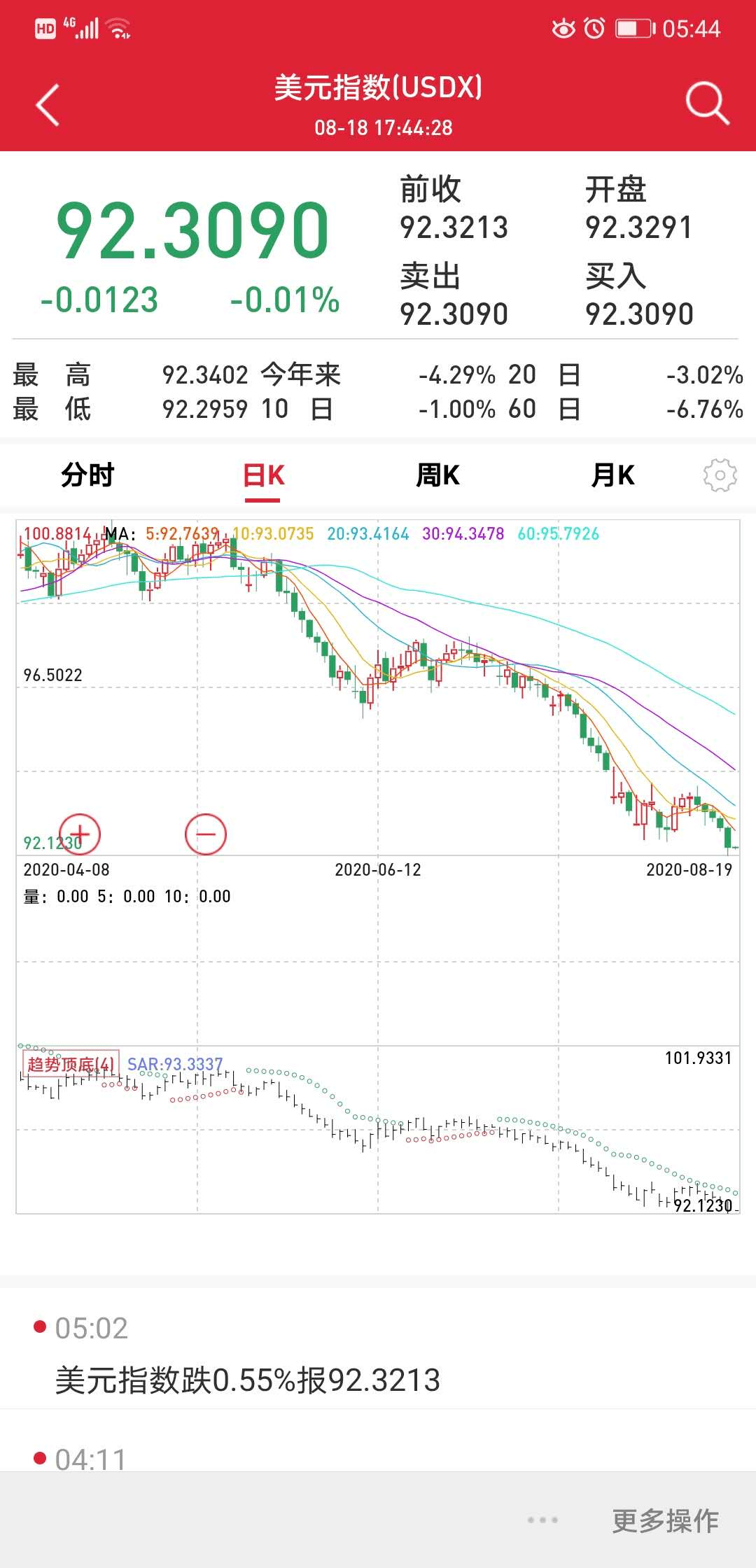The image size is (756, 1568).
Task: Tap the volume 量: 0.00 readout
Action: 56,896
